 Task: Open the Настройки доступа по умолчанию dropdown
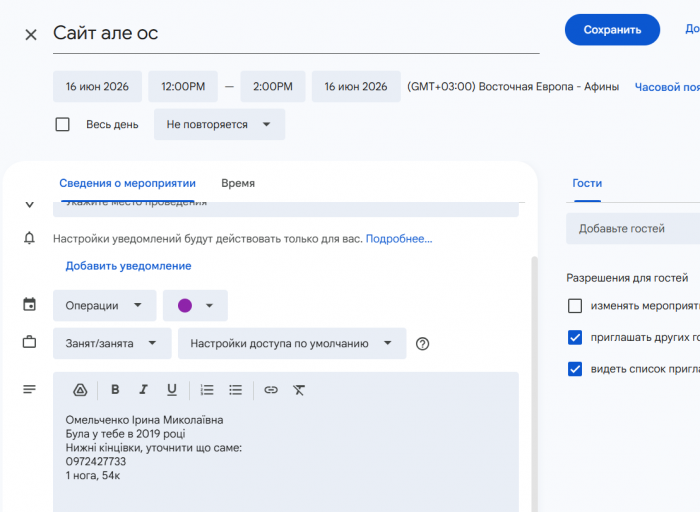click(292, 343)
